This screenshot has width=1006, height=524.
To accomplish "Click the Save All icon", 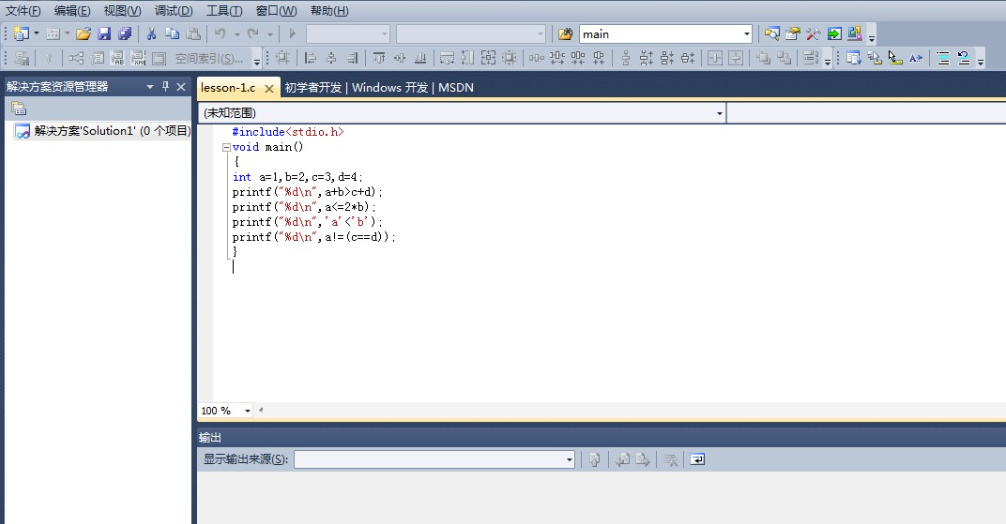I will pos(124,34).
